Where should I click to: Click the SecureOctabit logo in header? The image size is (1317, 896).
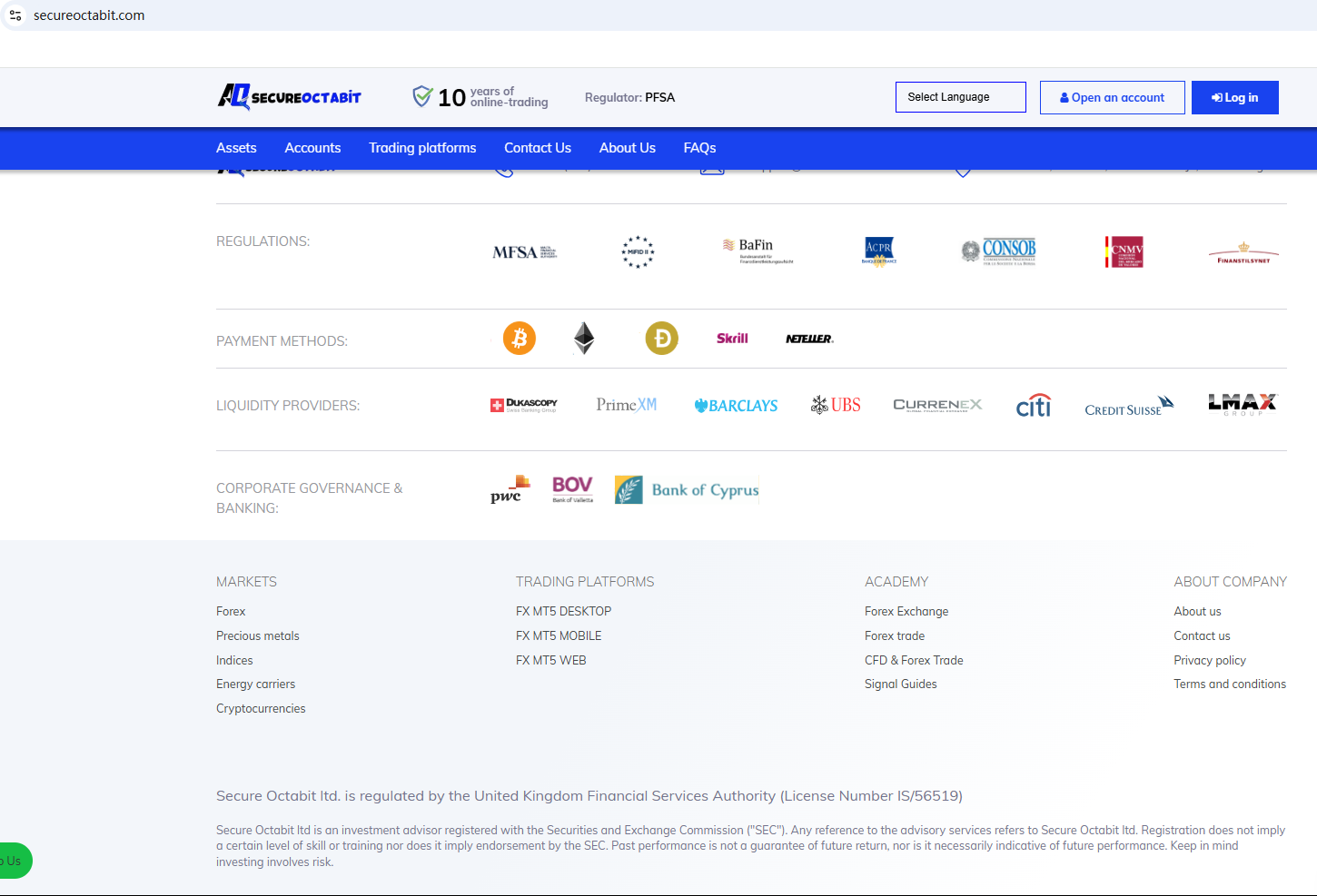[289, 96]
